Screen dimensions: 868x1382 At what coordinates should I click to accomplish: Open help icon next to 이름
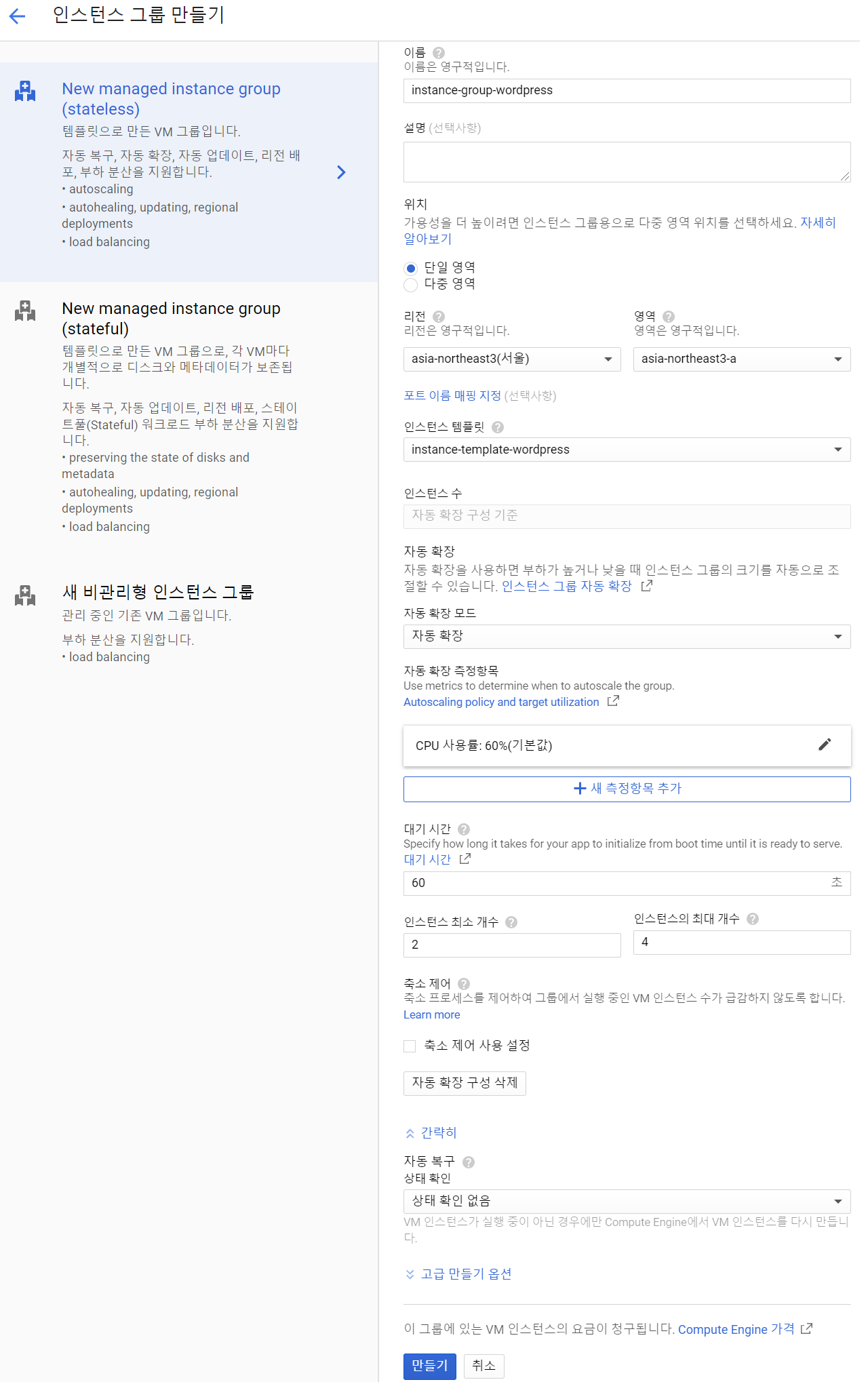click(439, 53)
